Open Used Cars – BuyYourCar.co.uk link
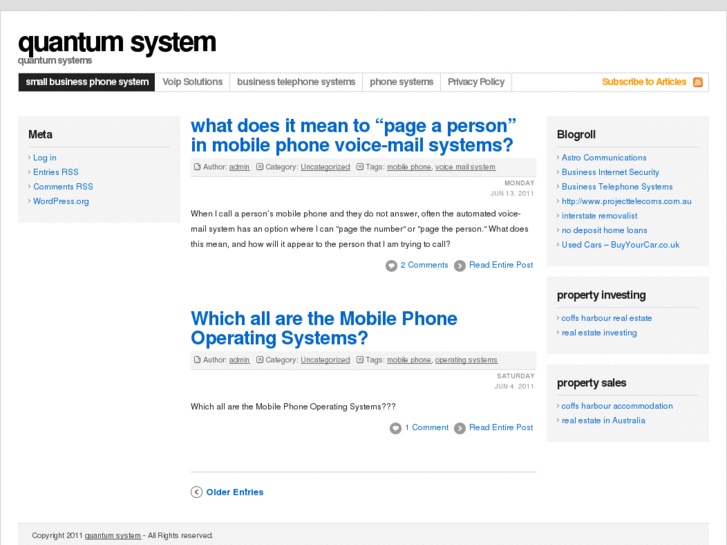727x545 pixels. [620, 245]
